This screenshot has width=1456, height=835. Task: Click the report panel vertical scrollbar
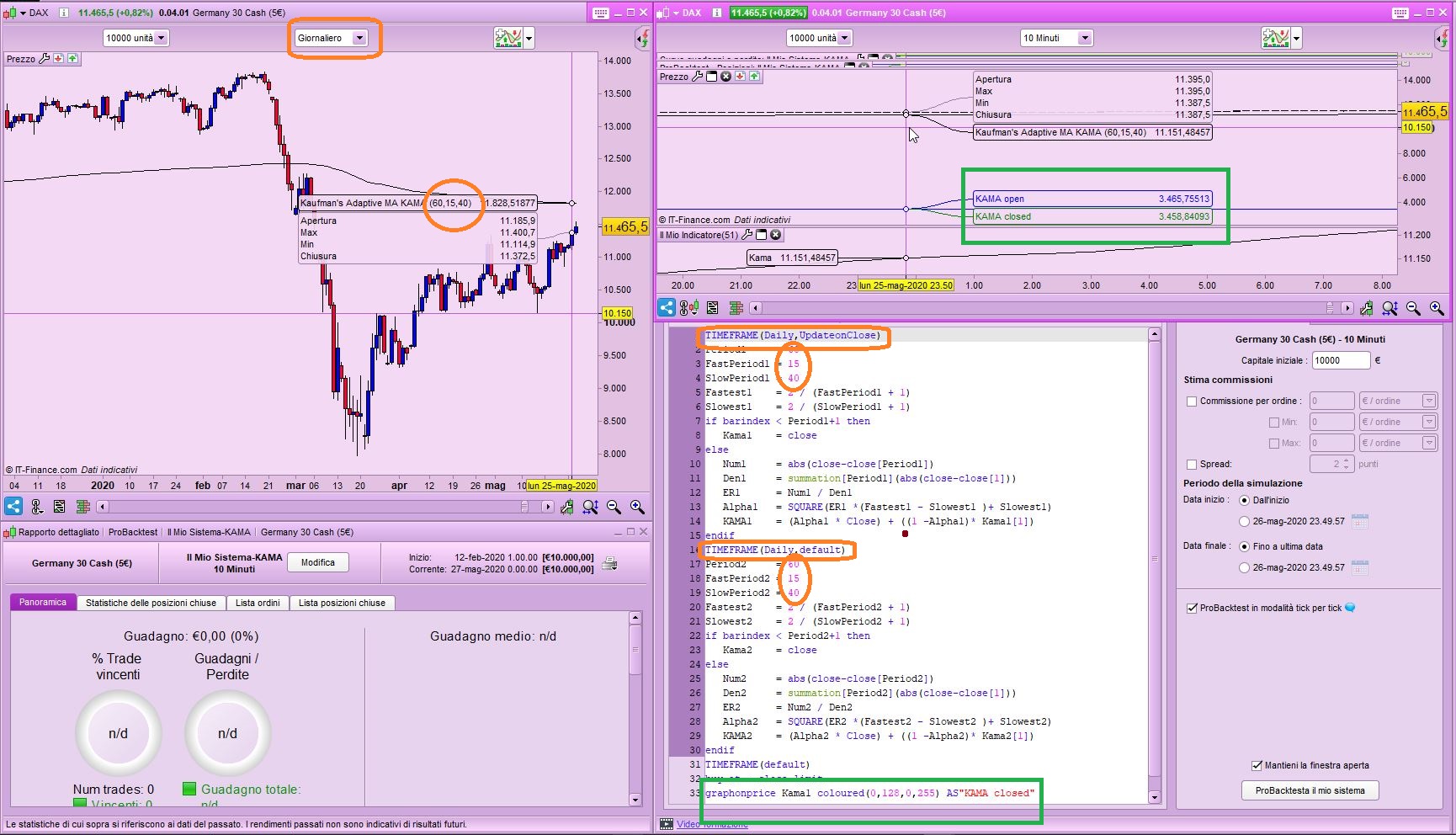click(x=635, y=710)
